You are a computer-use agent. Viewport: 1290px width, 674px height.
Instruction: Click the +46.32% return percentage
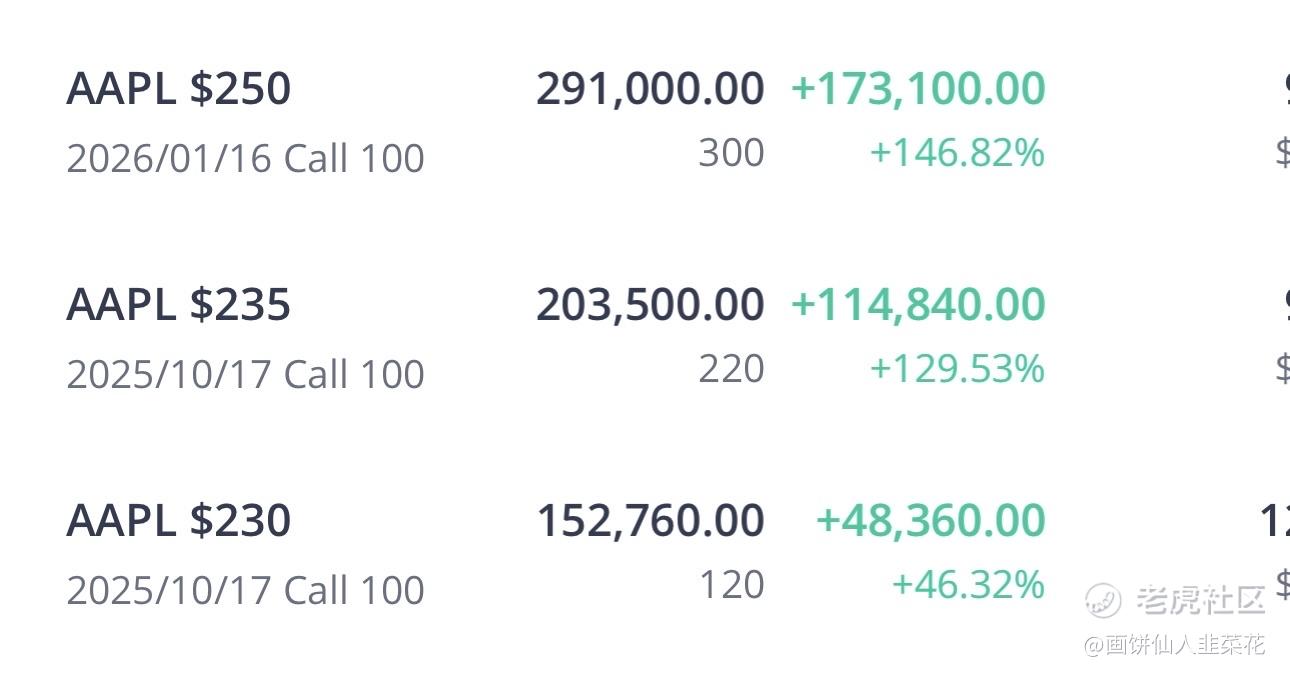coord(968,584)
